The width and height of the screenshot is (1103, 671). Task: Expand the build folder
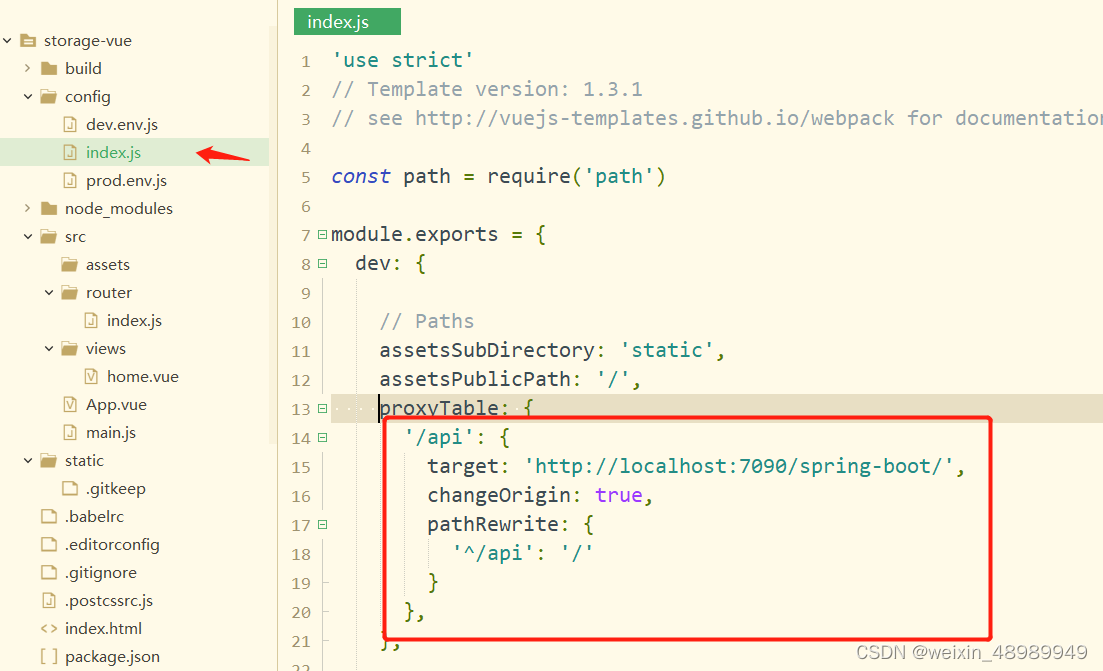click(28, 68)
